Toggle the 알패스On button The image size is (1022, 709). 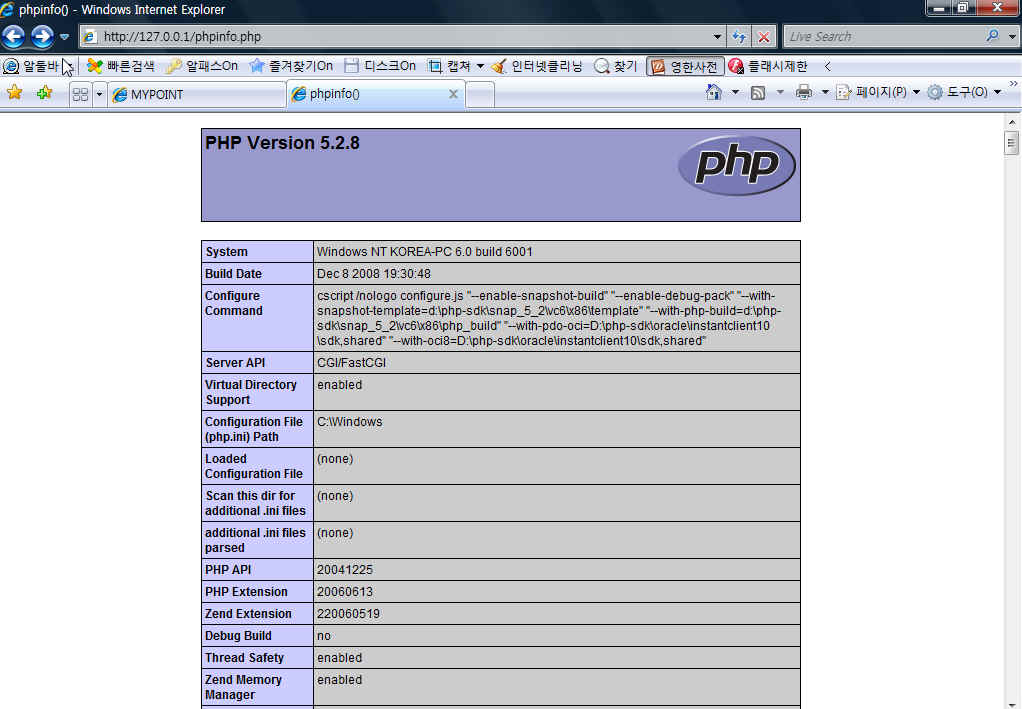click(x=202, y=66)
